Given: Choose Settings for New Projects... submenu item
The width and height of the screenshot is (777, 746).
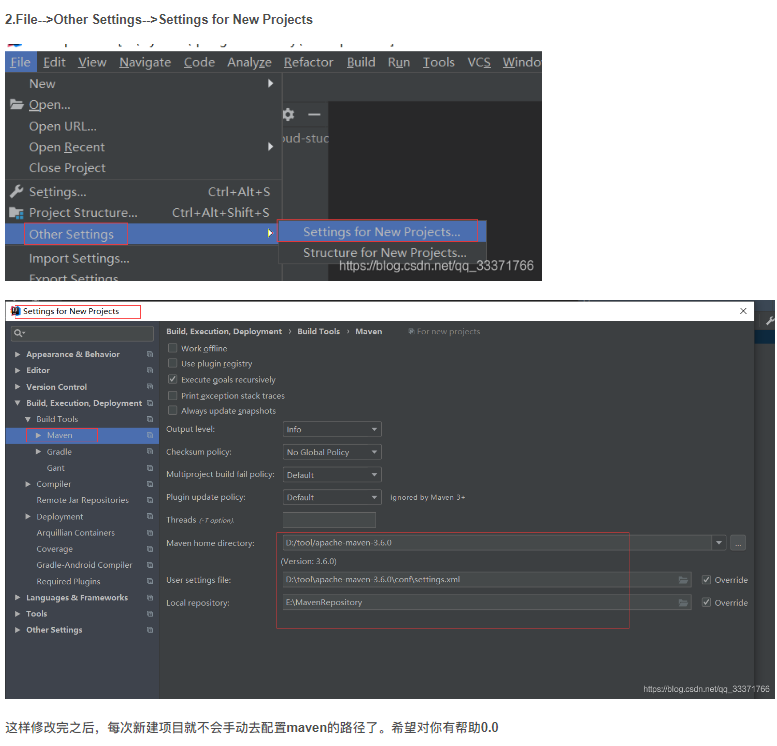Looking at the screenshot, I should tap(381, 232).
